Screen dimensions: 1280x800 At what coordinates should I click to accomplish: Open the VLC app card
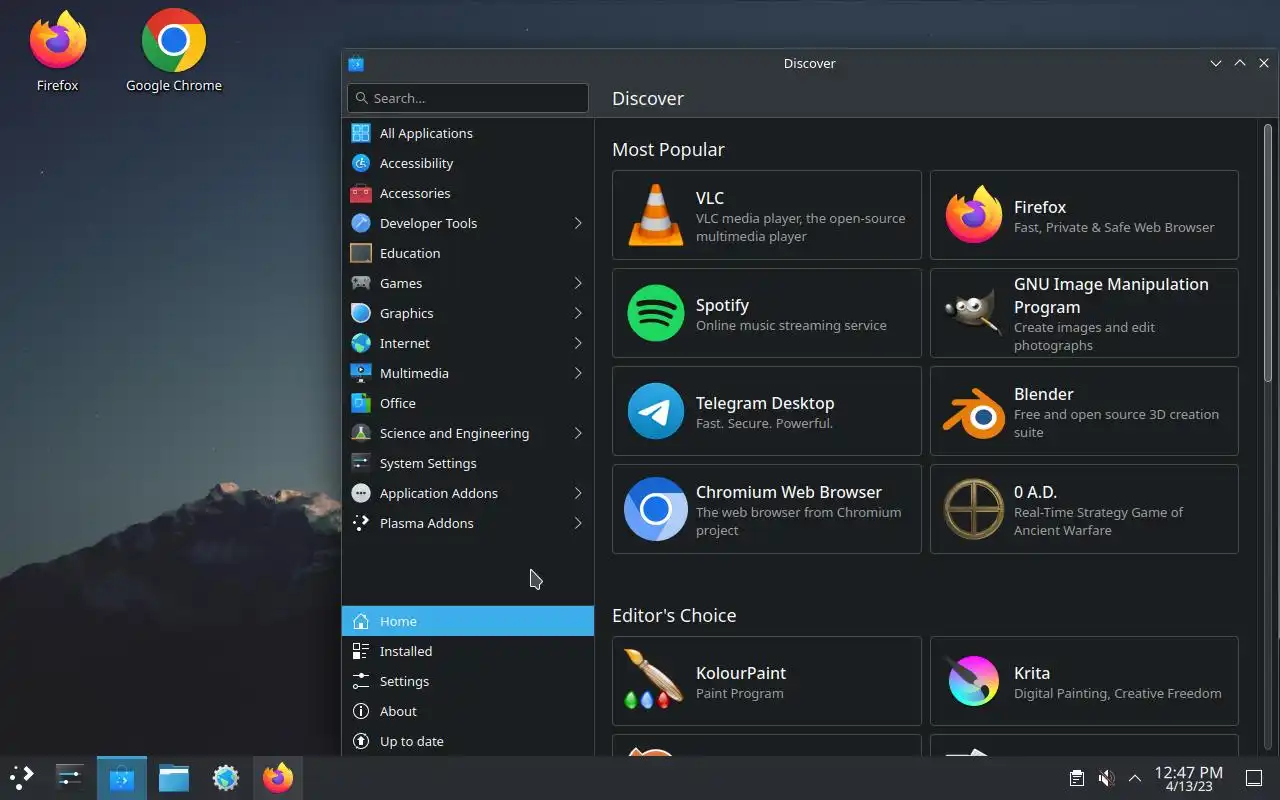[767, 215]
